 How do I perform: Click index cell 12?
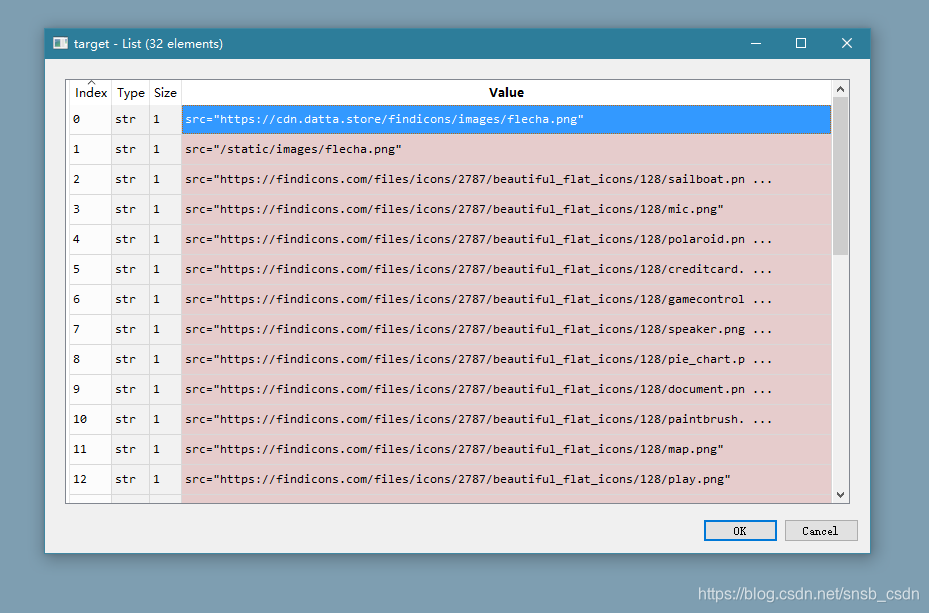coord(91,479)
